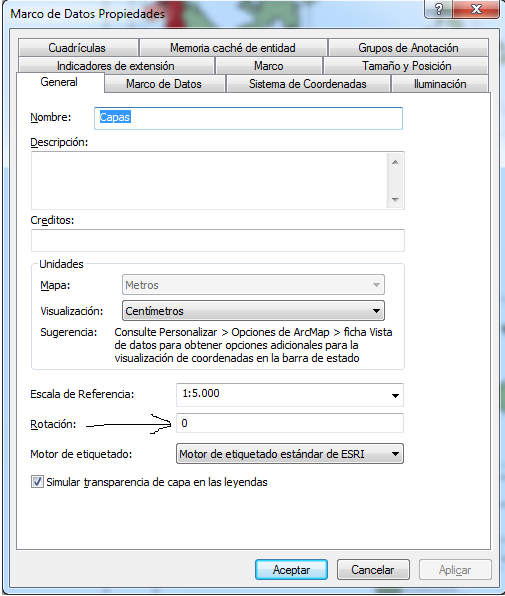Select the Memoria caché de entidad tab
Image resolution: width=505 pixels, height=596 pixels.
tap(233, 48)
